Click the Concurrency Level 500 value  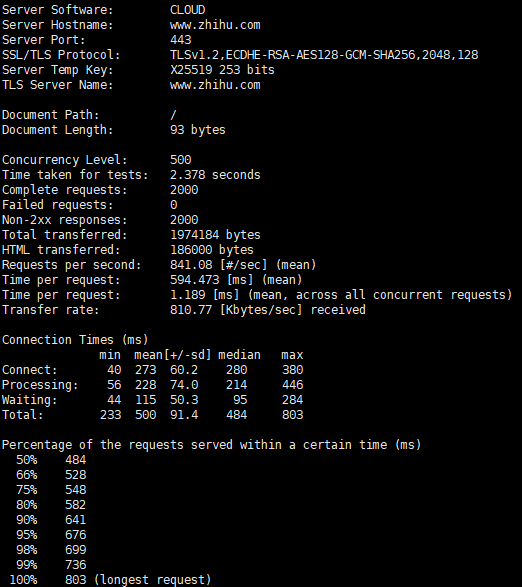pyautogui.click(x=180, y=160)
